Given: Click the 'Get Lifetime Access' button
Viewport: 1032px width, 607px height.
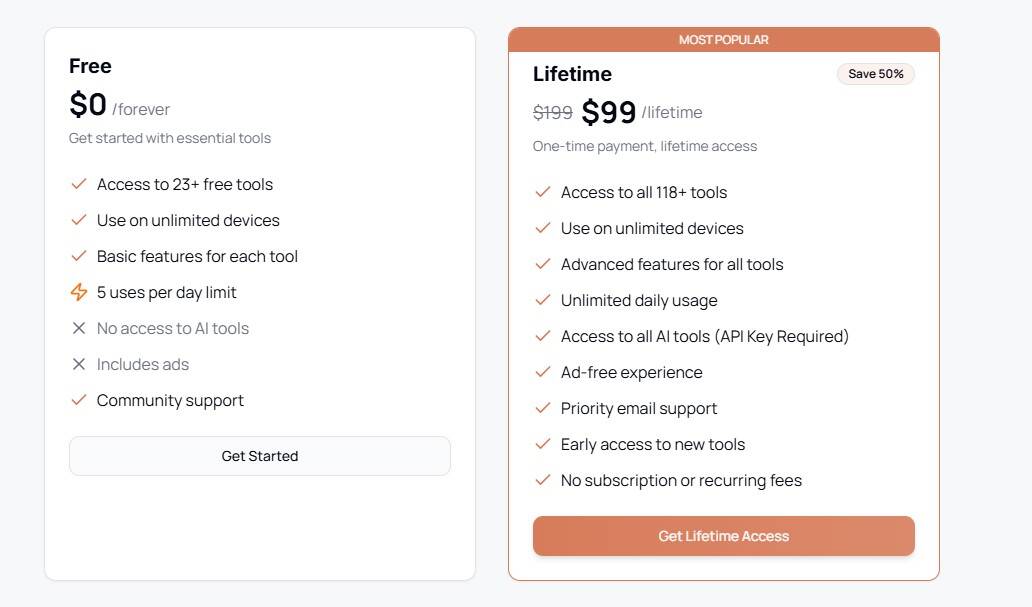Looking at the screenshot, I should click(723, 536).
